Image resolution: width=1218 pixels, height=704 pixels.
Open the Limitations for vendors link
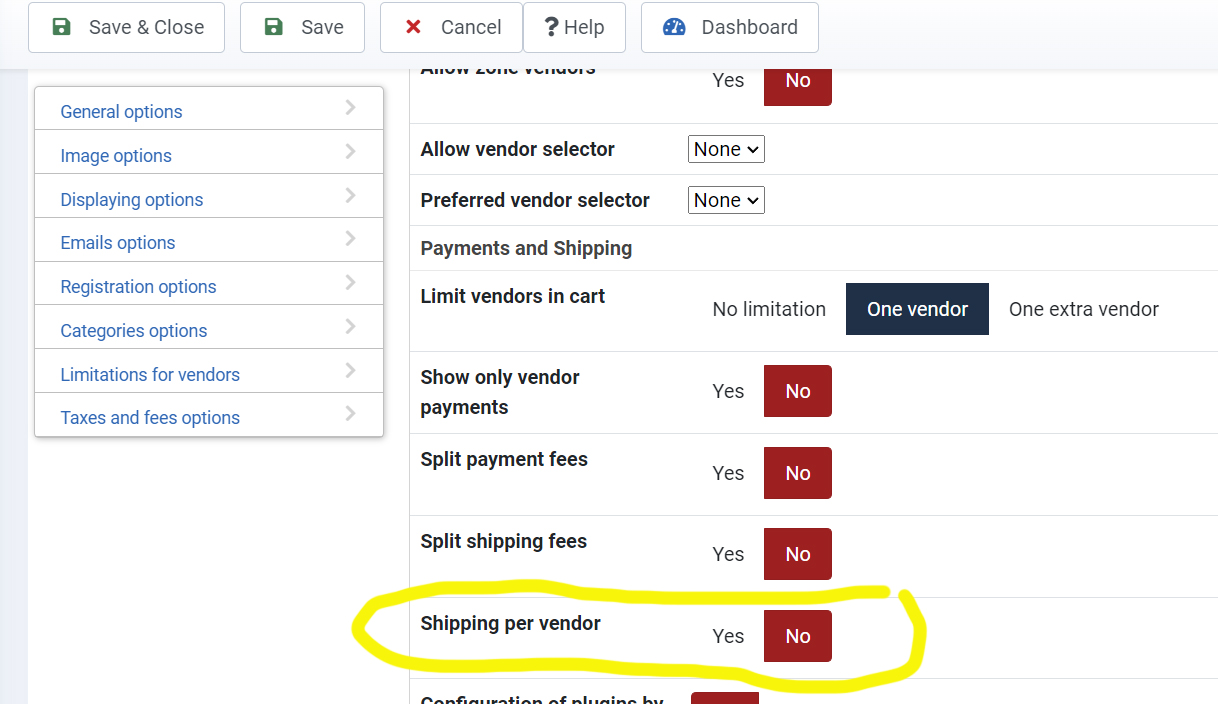click(x=150, y=375)
